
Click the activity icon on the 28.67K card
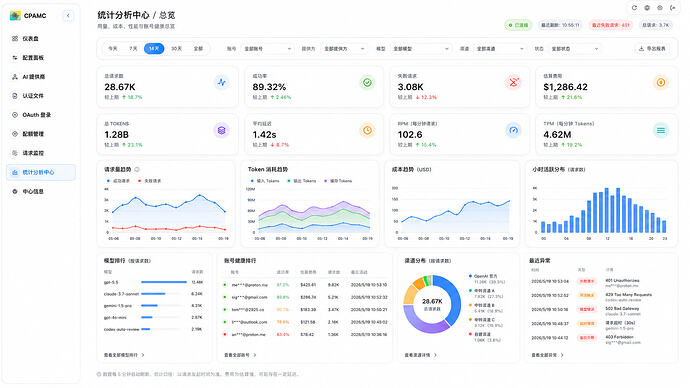(x=221, y=82)
